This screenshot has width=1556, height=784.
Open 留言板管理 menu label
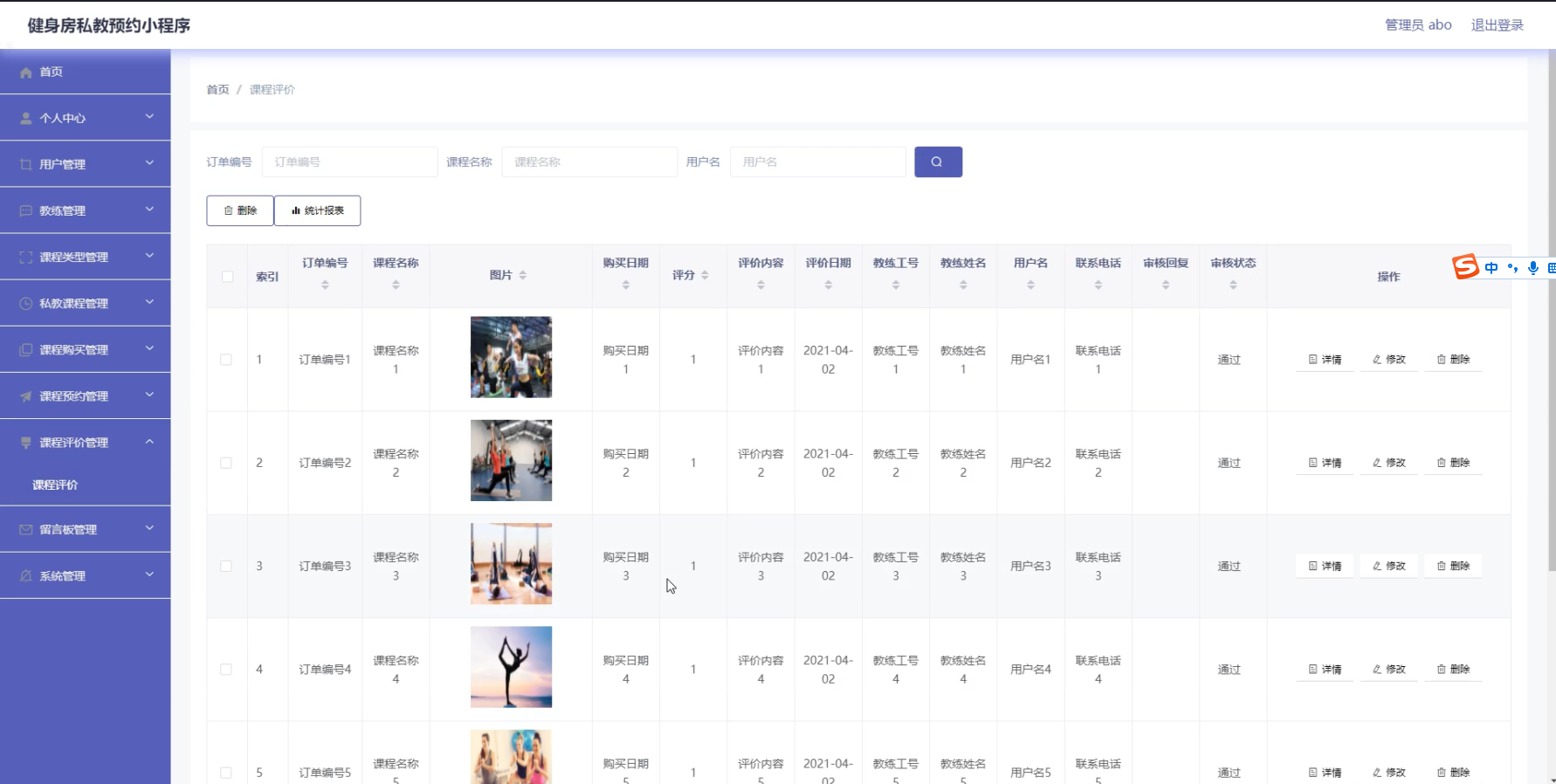point(68,530)
